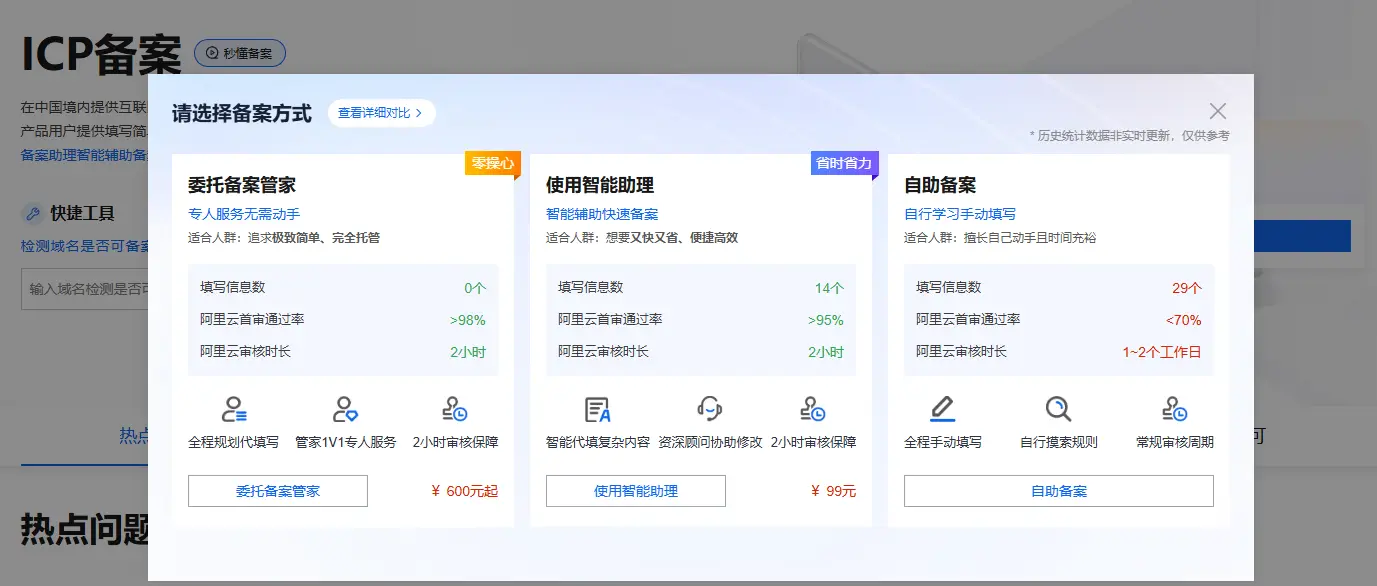Click the 省时省力 badge on 使用智能助理 card
Image resolution: width=1377 pixels, height=586 pixels.
click(844, 164)
